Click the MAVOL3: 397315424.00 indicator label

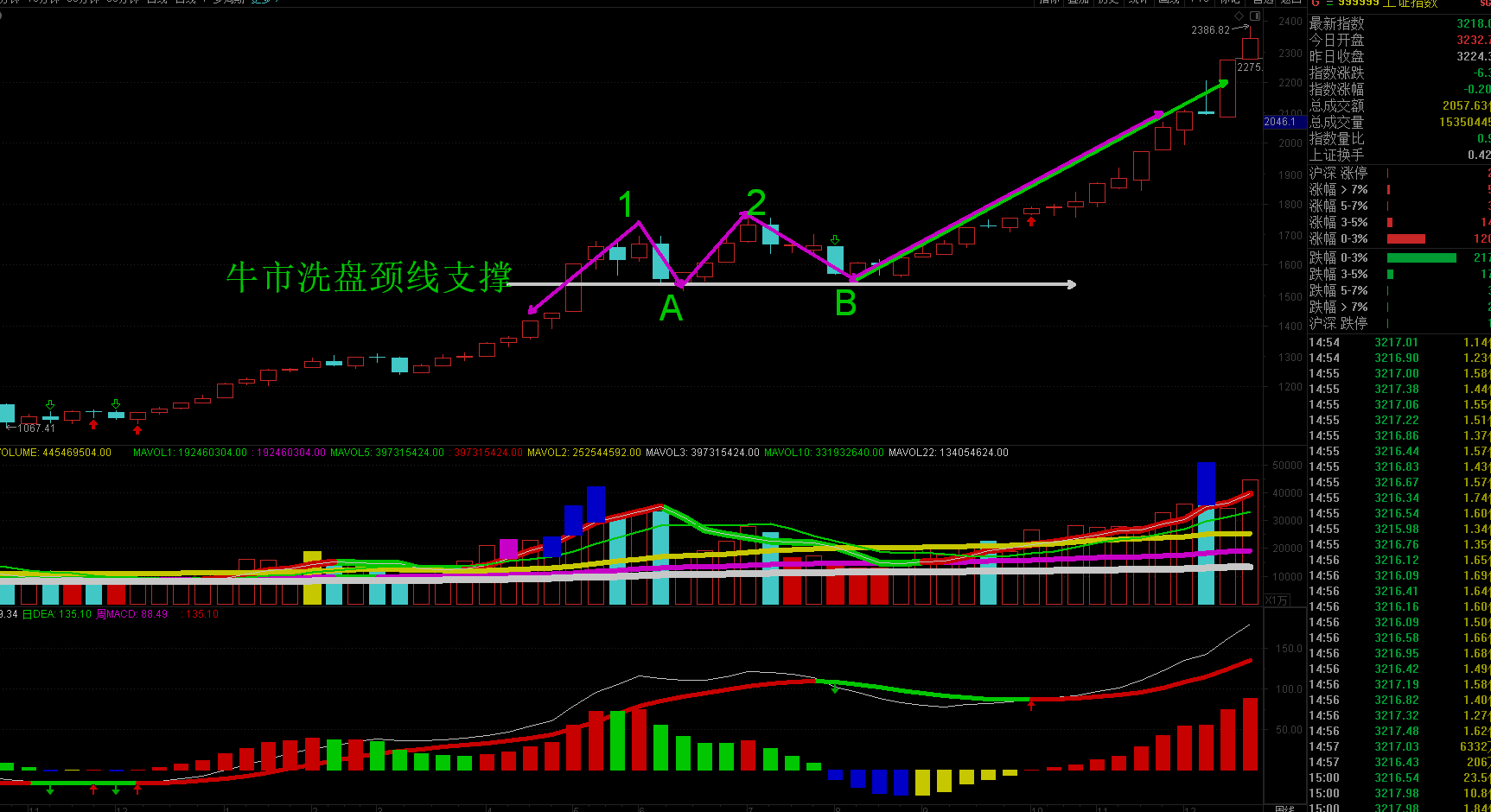tap(703, 453)
